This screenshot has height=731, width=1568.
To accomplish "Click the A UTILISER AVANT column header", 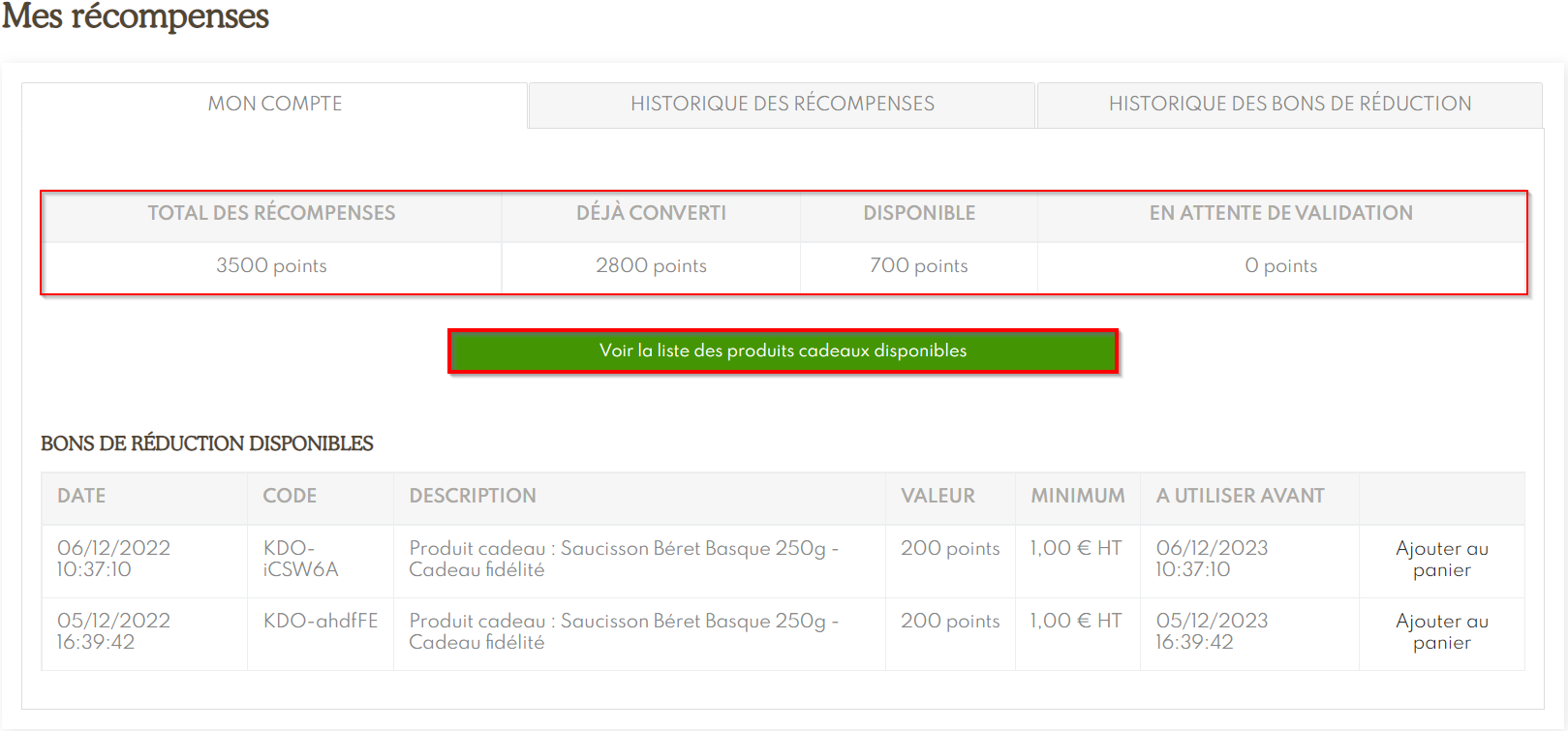I will click(x=1240, y=496).
